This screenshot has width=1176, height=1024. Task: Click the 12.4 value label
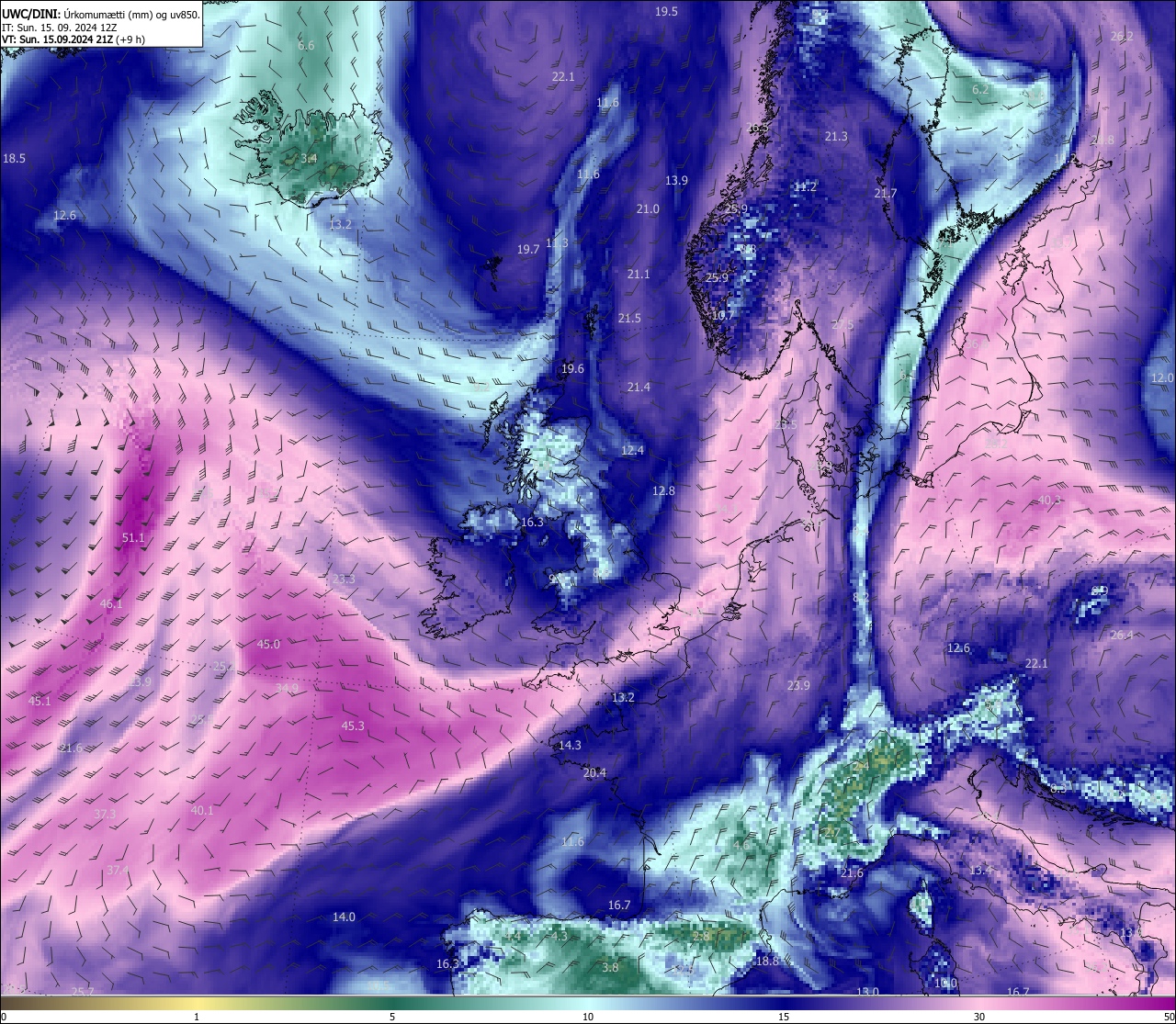click(x=632, y=450)
